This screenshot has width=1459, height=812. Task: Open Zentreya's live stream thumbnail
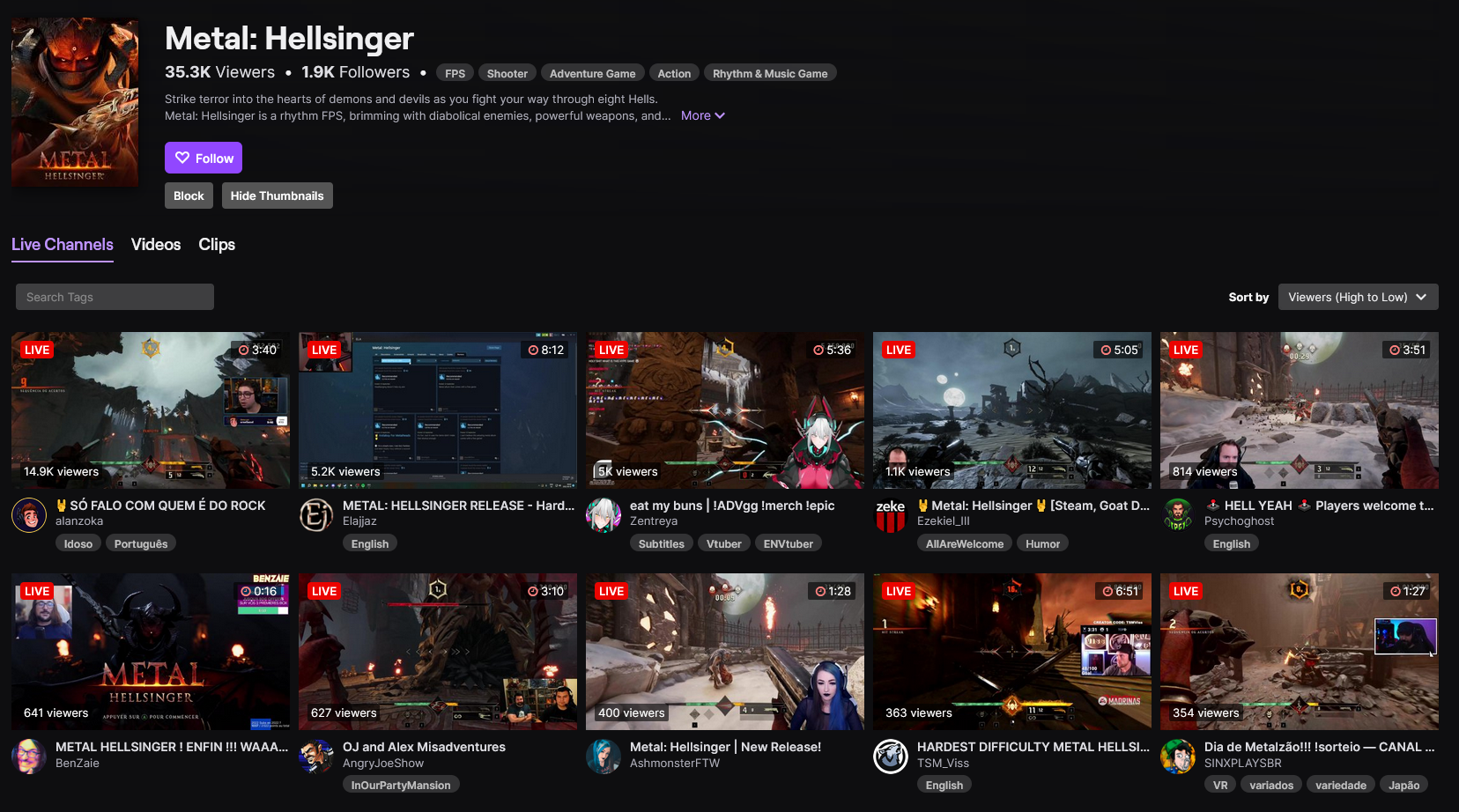725,410
